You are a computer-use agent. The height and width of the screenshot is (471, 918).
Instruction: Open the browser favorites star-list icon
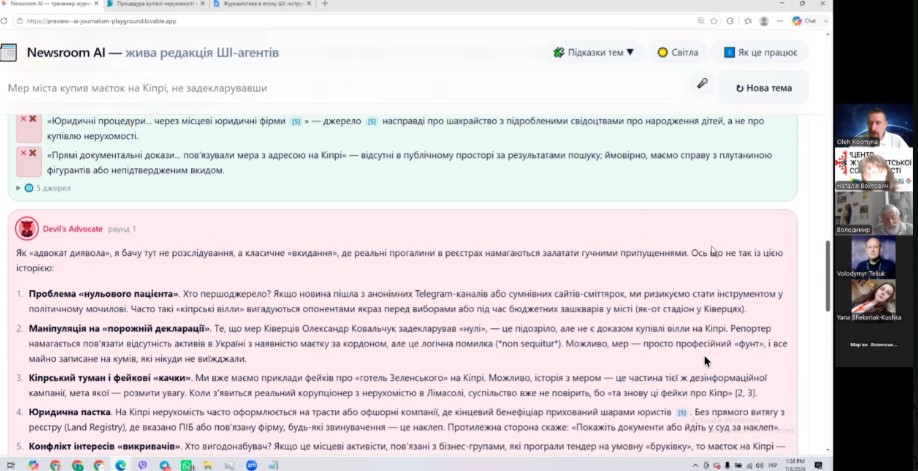pos(748,21)
